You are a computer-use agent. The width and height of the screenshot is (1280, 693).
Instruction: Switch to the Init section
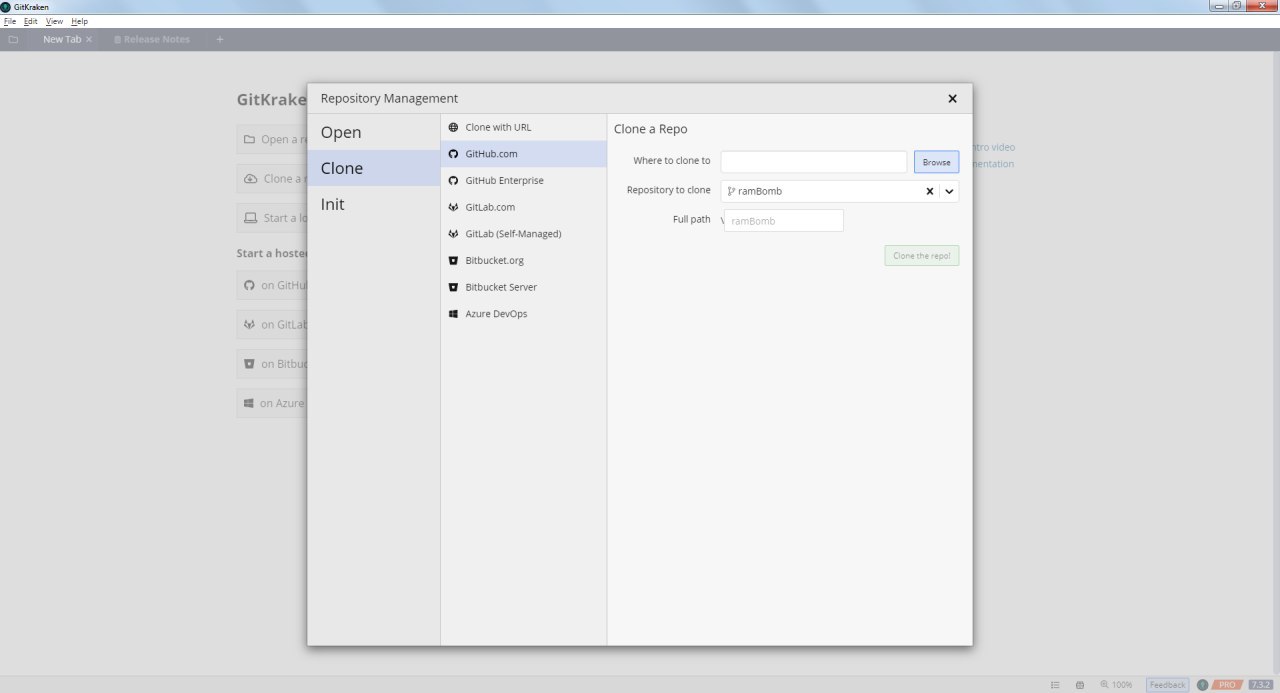point(373,204)
